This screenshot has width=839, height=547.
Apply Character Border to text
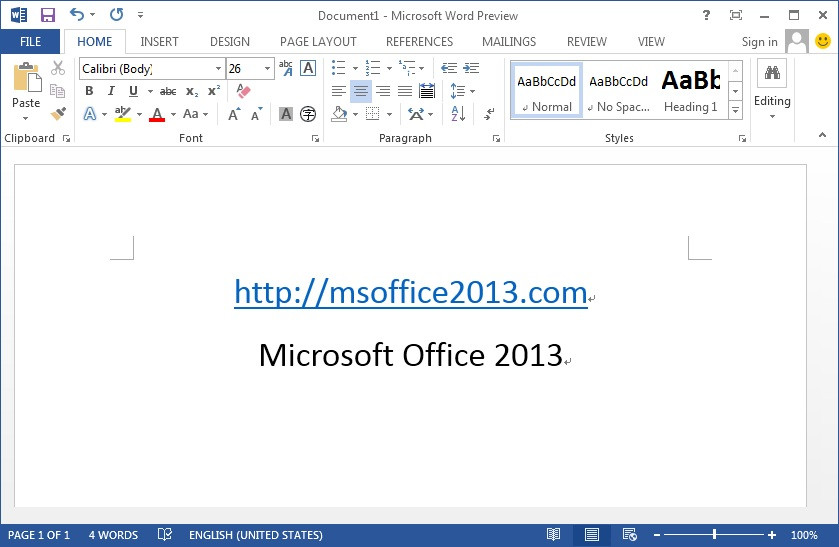(x=308, y=68)
